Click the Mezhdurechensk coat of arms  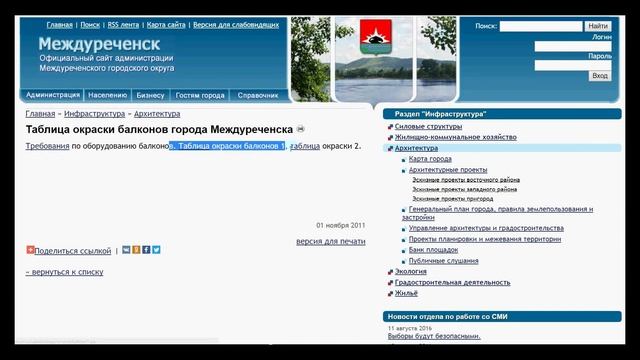(x=376, y=36)
